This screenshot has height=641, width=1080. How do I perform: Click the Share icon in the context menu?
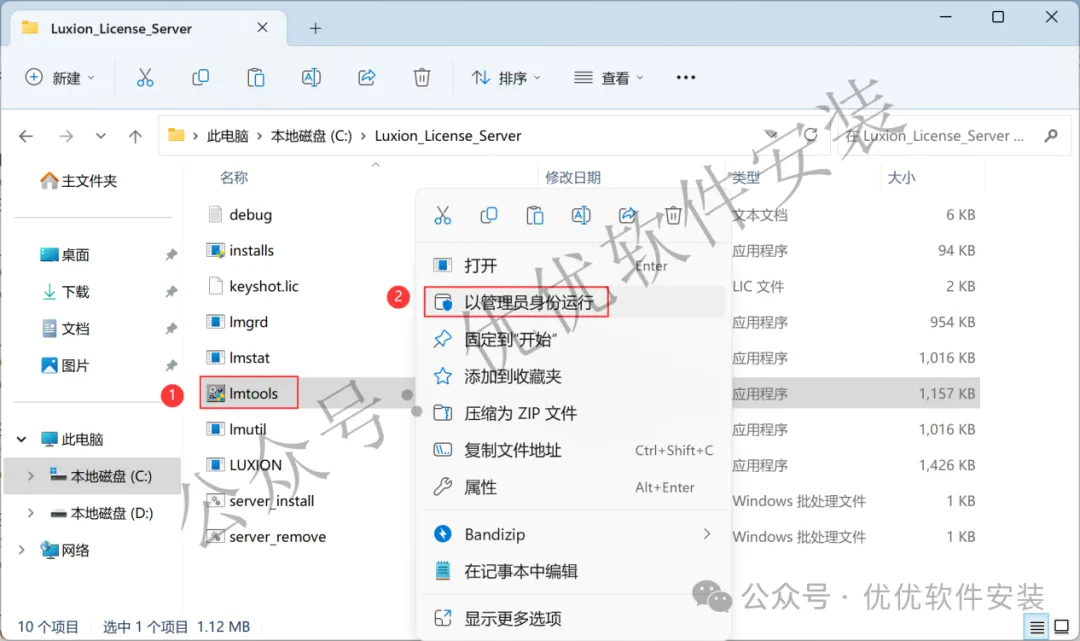coord(627,216)
